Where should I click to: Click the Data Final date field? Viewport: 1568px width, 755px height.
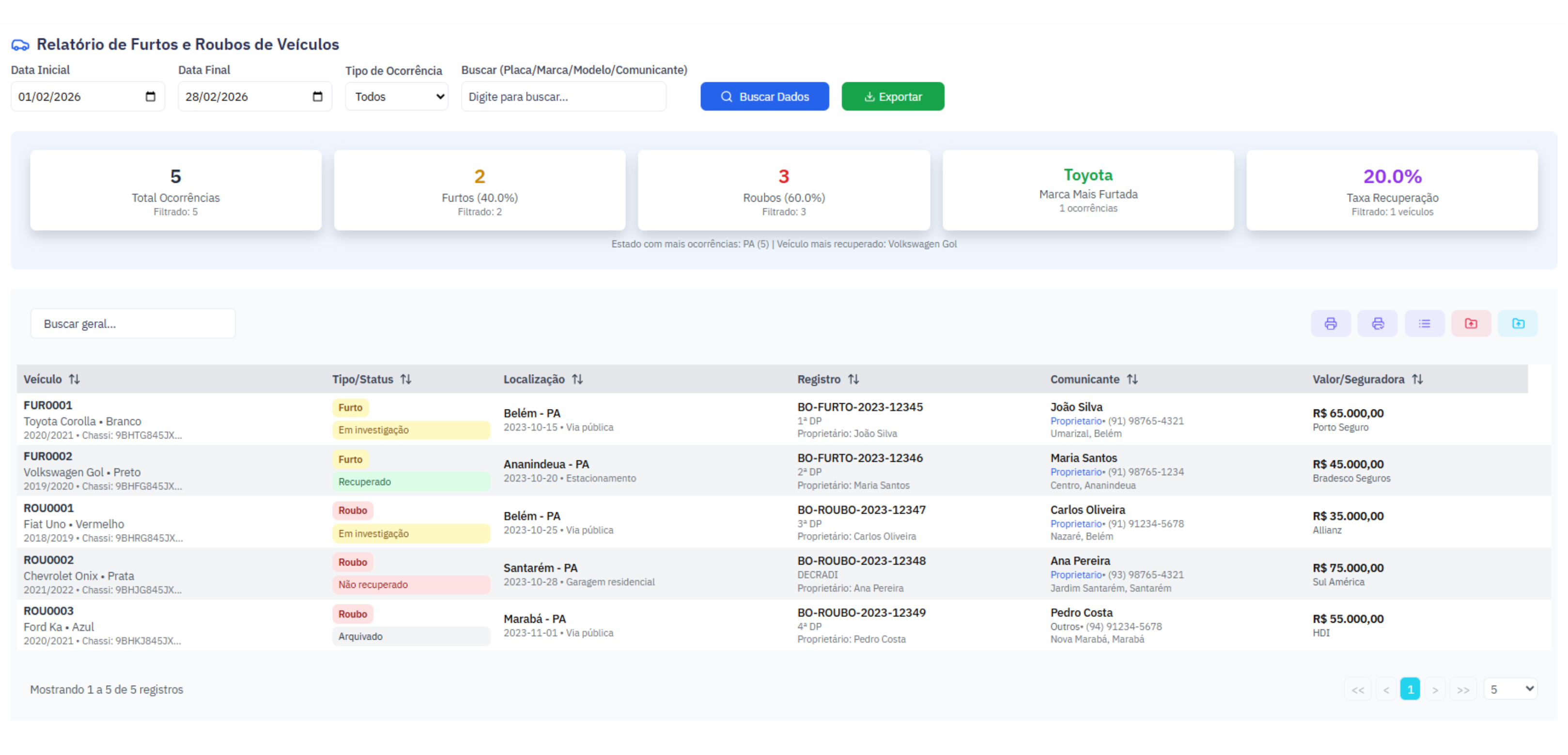[255, 96]
